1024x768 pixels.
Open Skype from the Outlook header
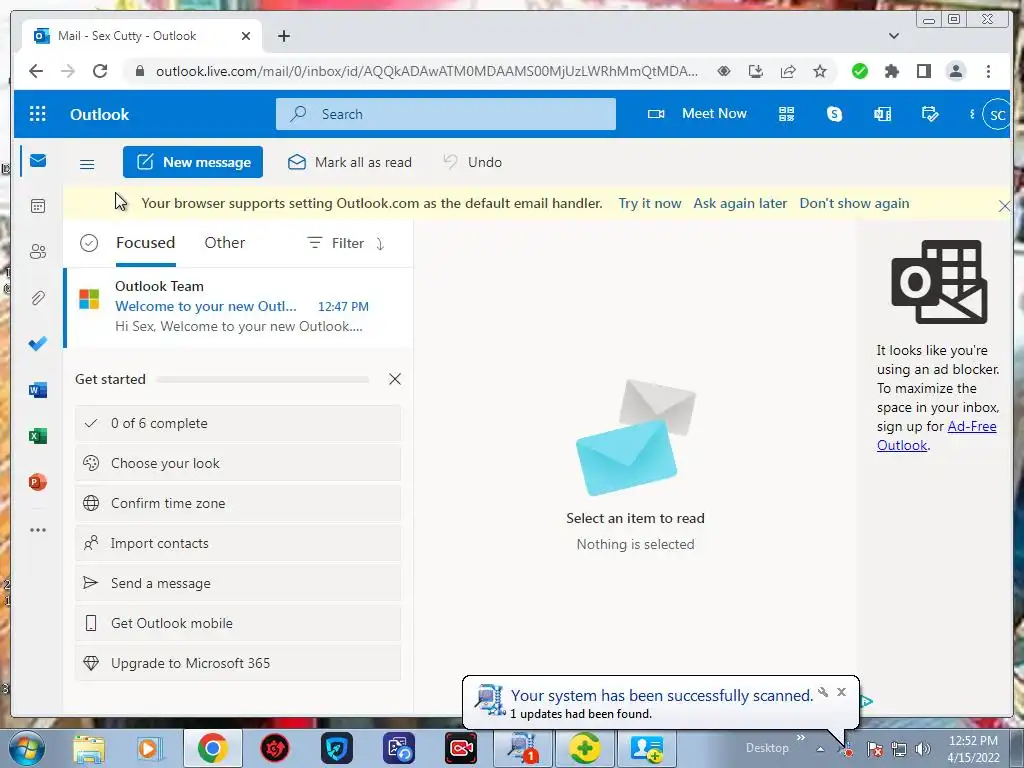click(834, 114)
